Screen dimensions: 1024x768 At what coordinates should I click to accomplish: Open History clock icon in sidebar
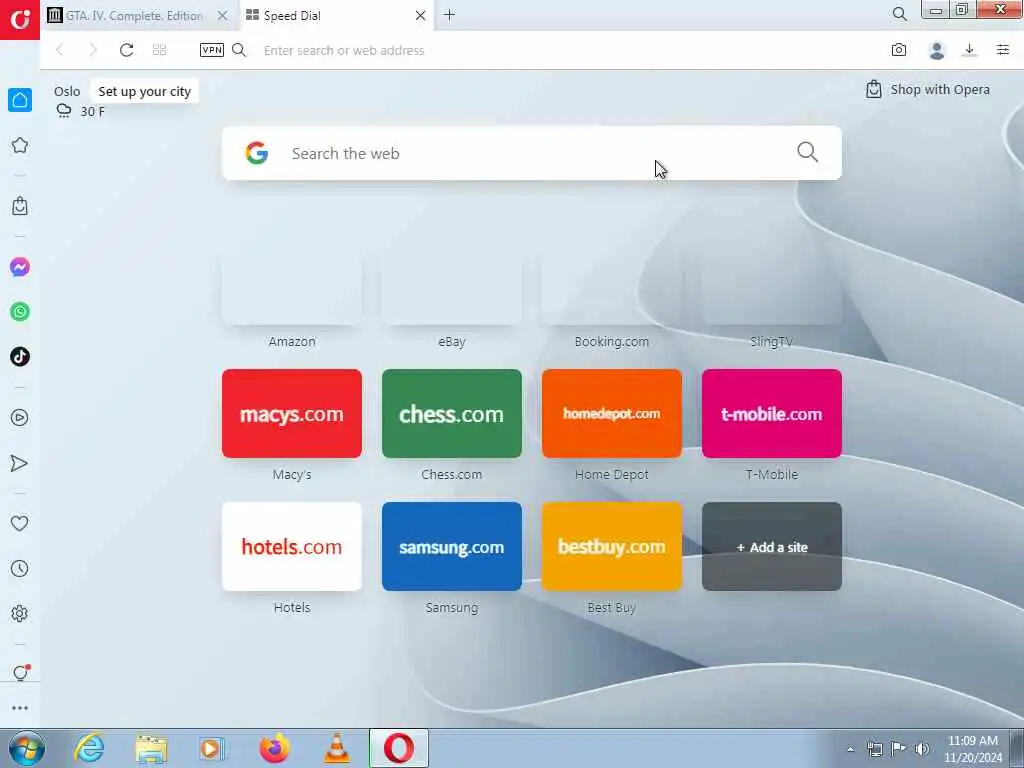coord(20,568)
